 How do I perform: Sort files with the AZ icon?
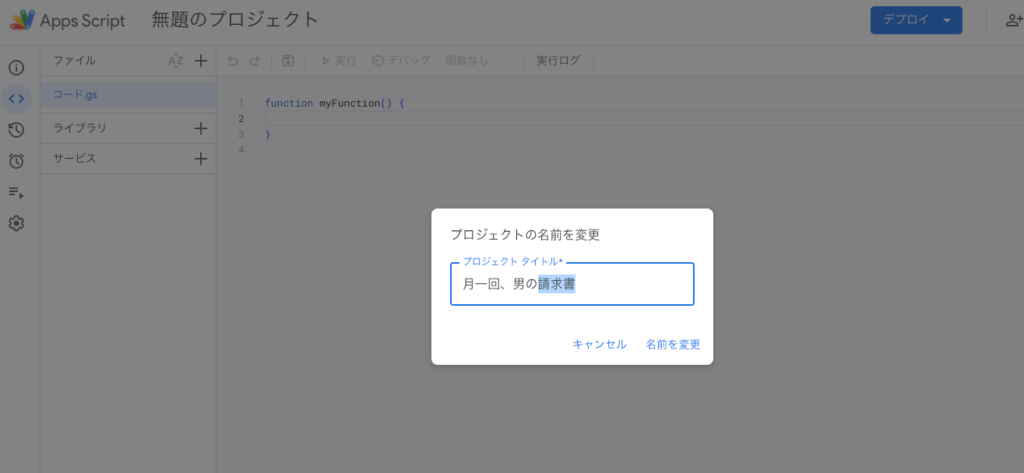point(176,61)
